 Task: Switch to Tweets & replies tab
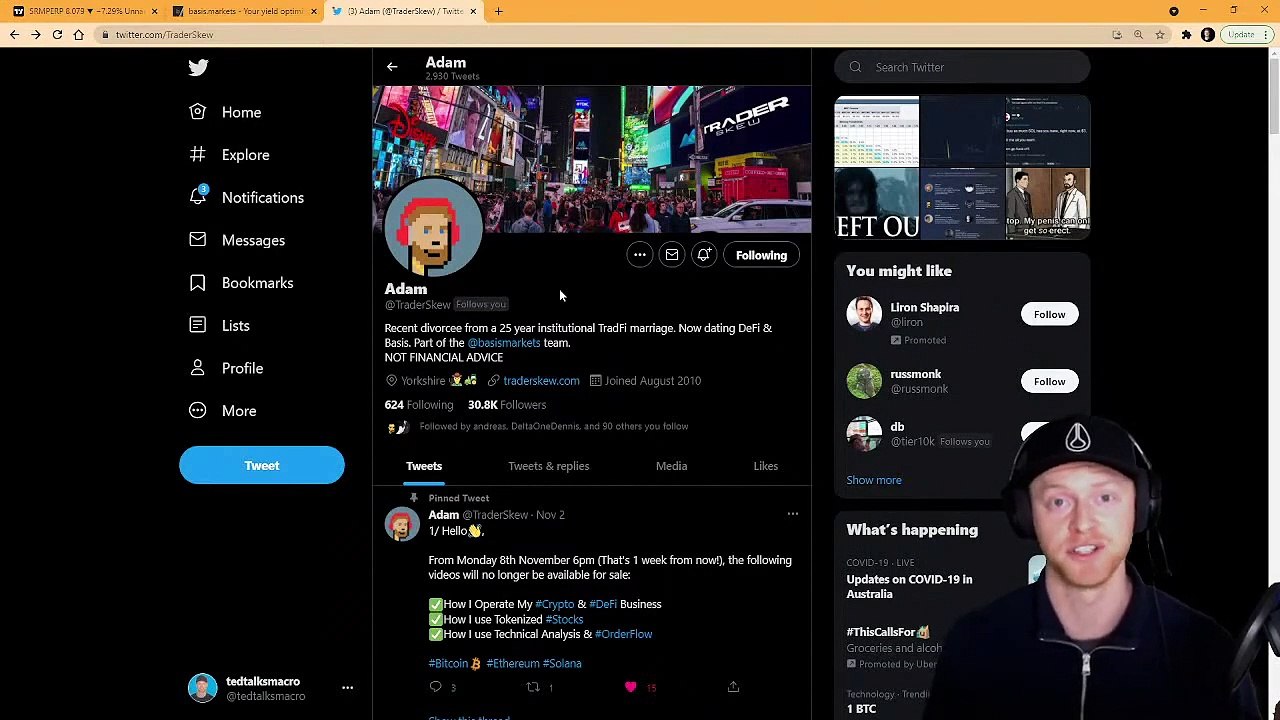click(548, 466)
